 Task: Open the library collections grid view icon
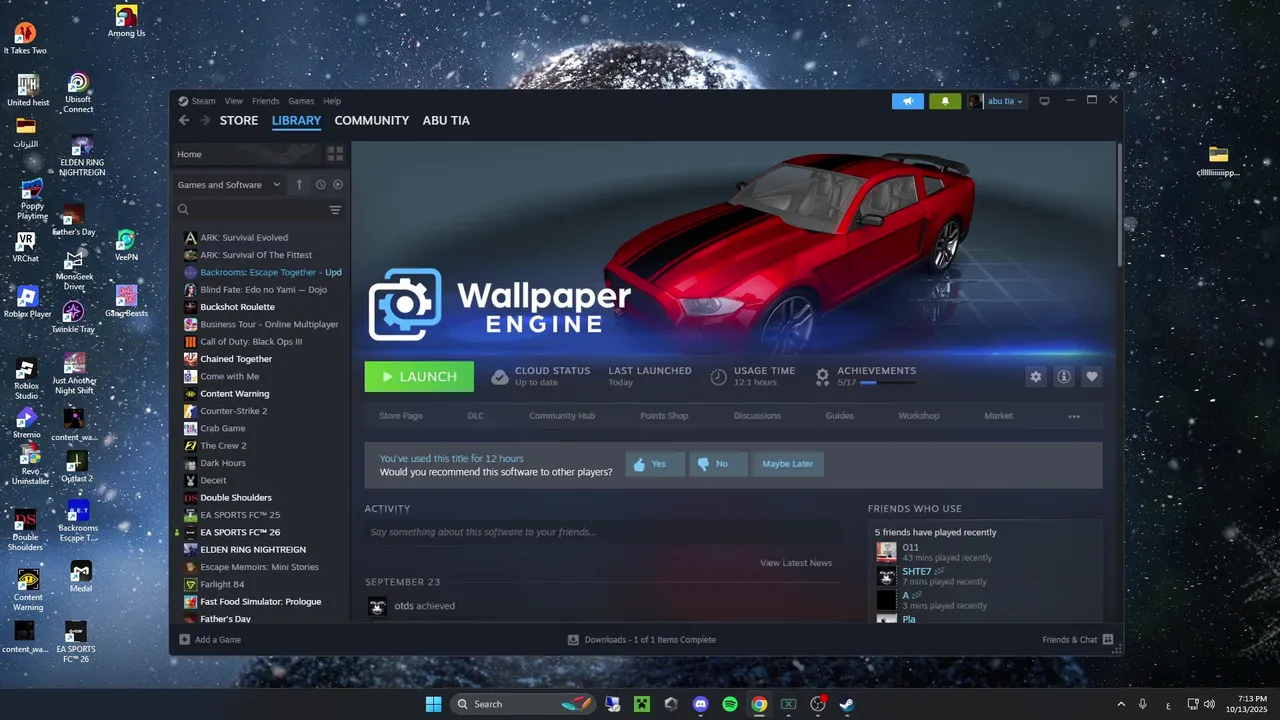tap(335, 154)
